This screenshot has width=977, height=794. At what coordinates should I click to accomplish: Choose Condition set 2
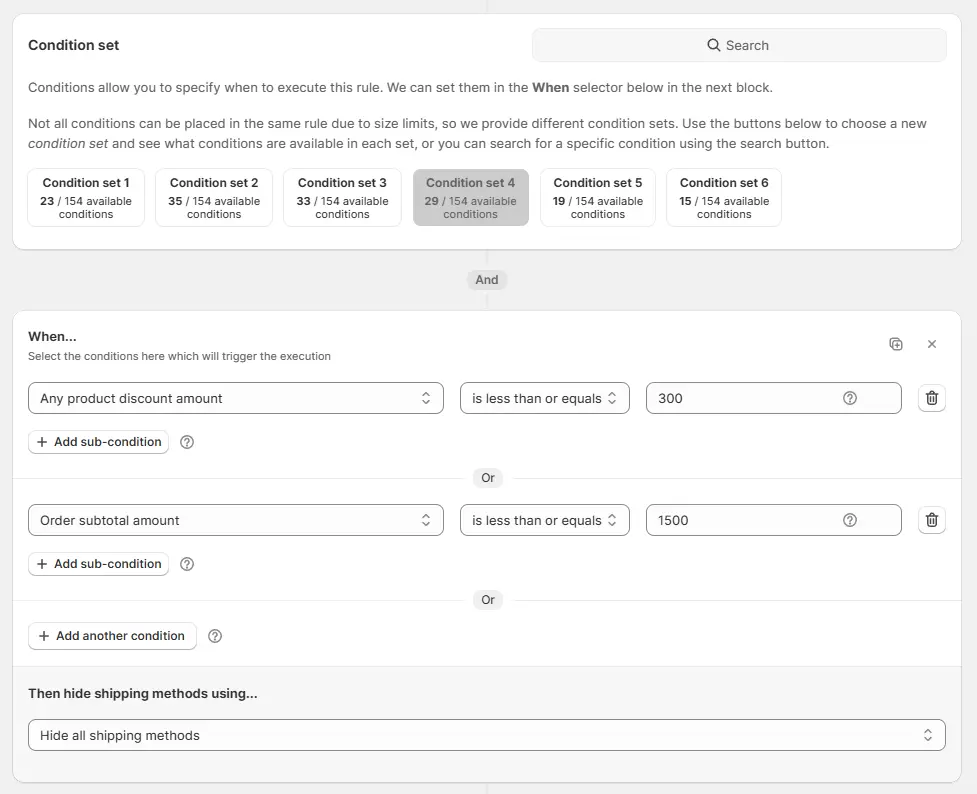tap(214, 197)
